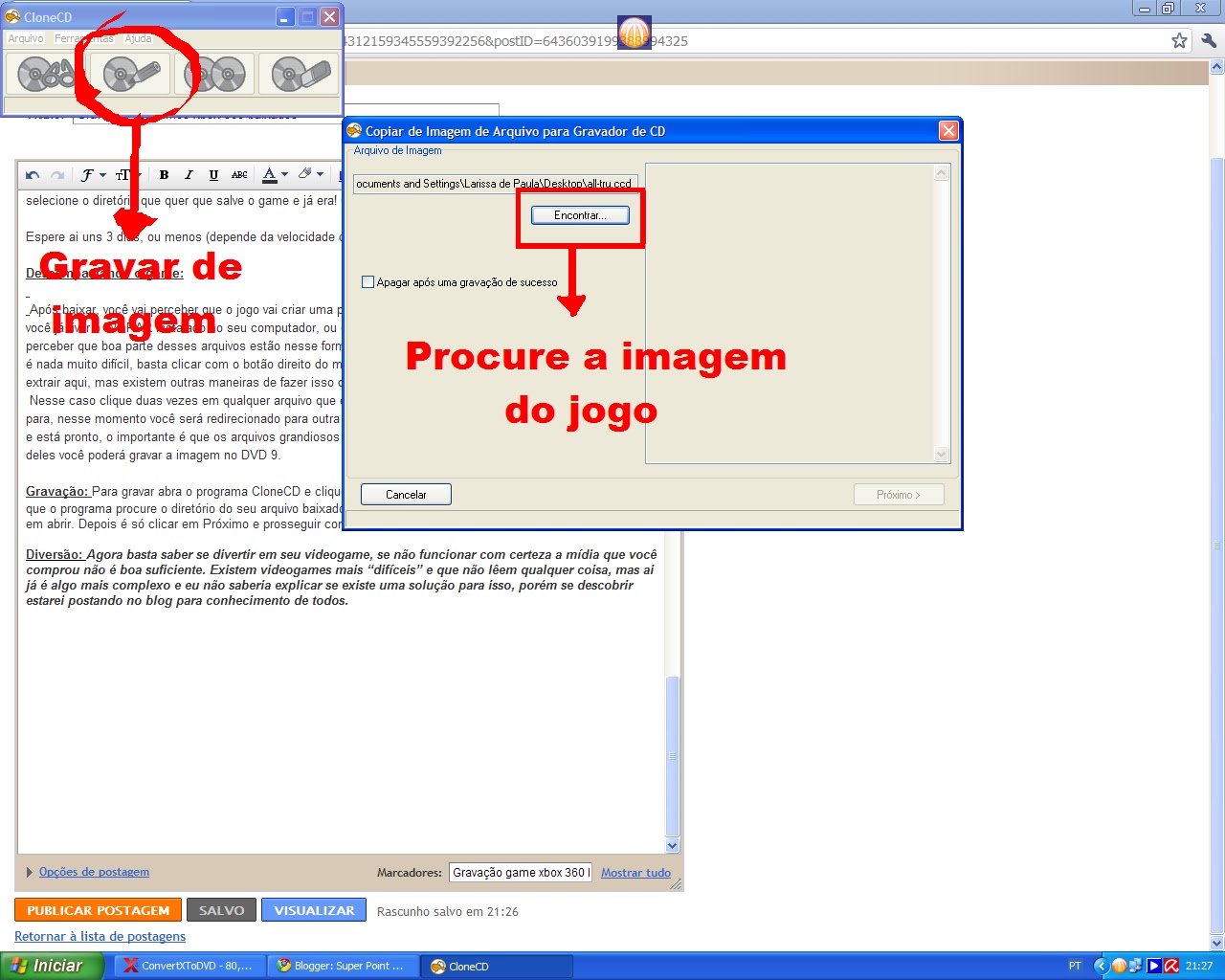The width and height of the screenshot is (1225, 980).
Task: Click the Marcadores input field
Action: click(x=521, y=872)
